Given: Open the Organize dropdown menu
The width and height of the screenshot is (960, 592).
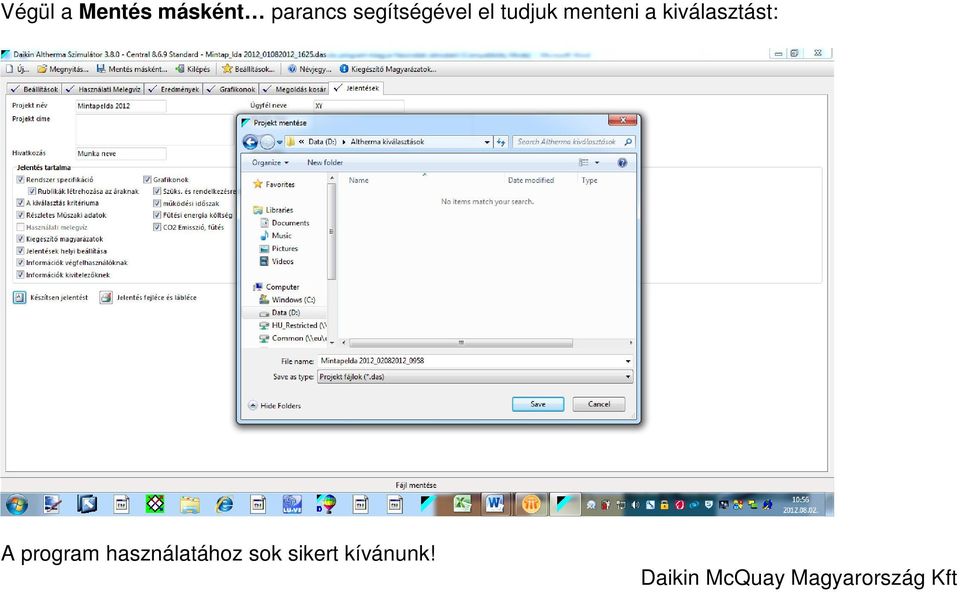Looking at the screenshot, I should pos(270,163).
